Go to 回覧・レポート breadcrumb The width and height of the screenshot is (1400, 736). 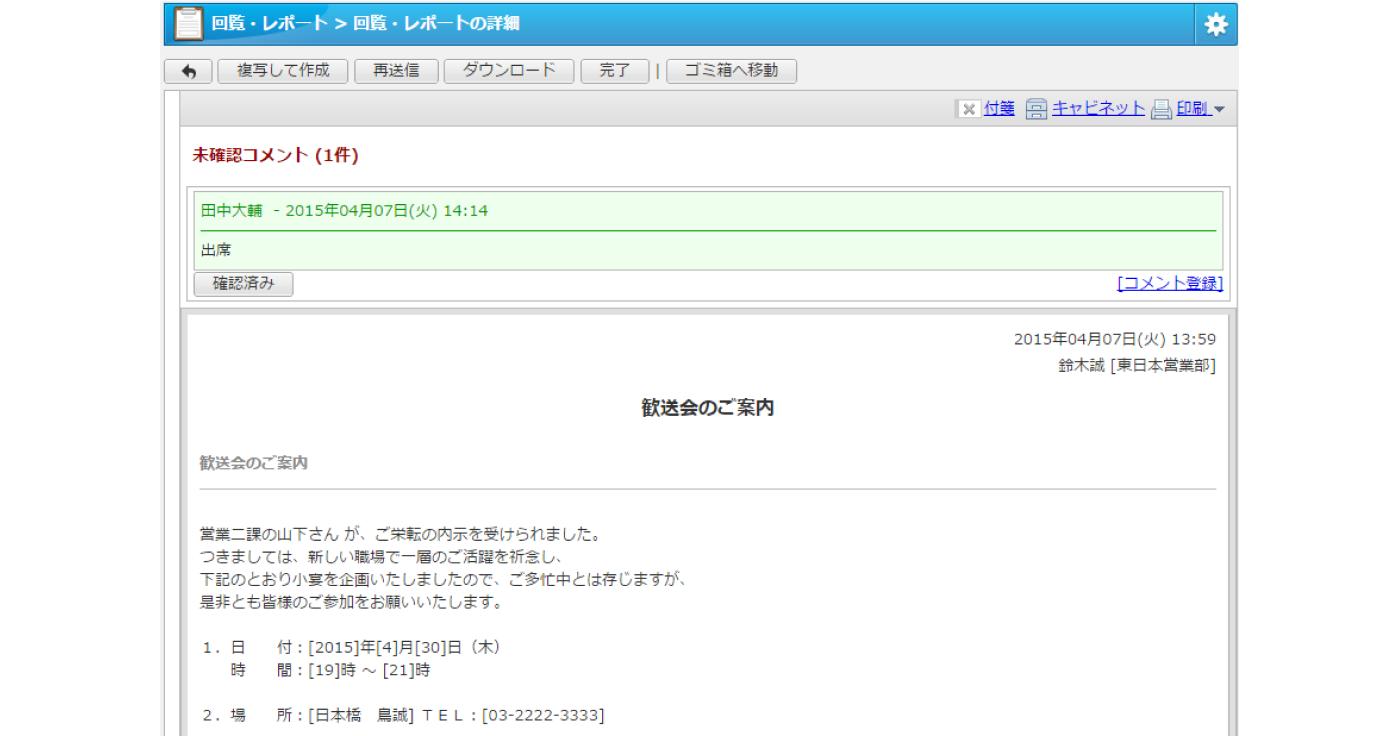[269, 24]
